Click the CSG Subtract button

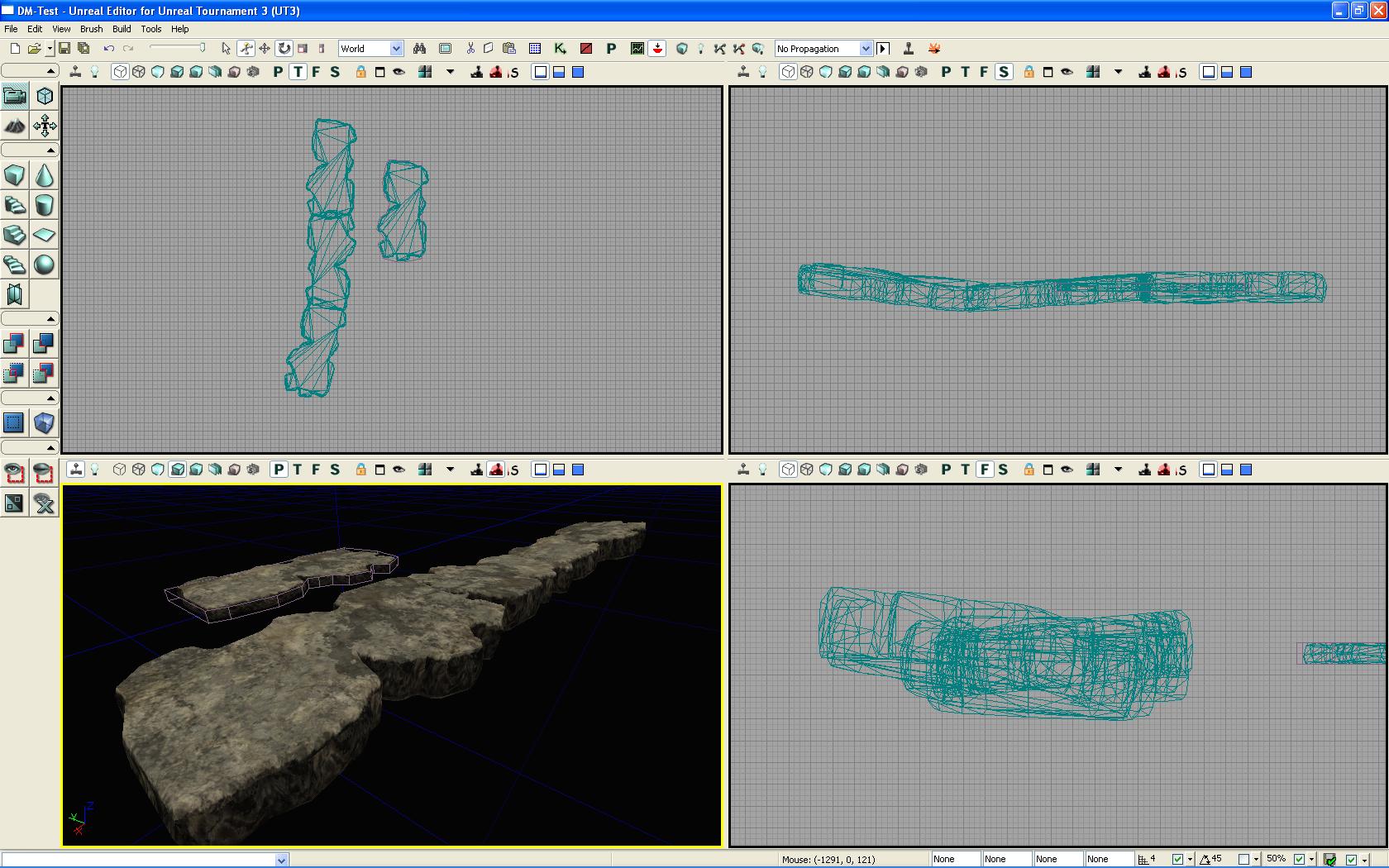pyautogui.click(x=45, y=343)
